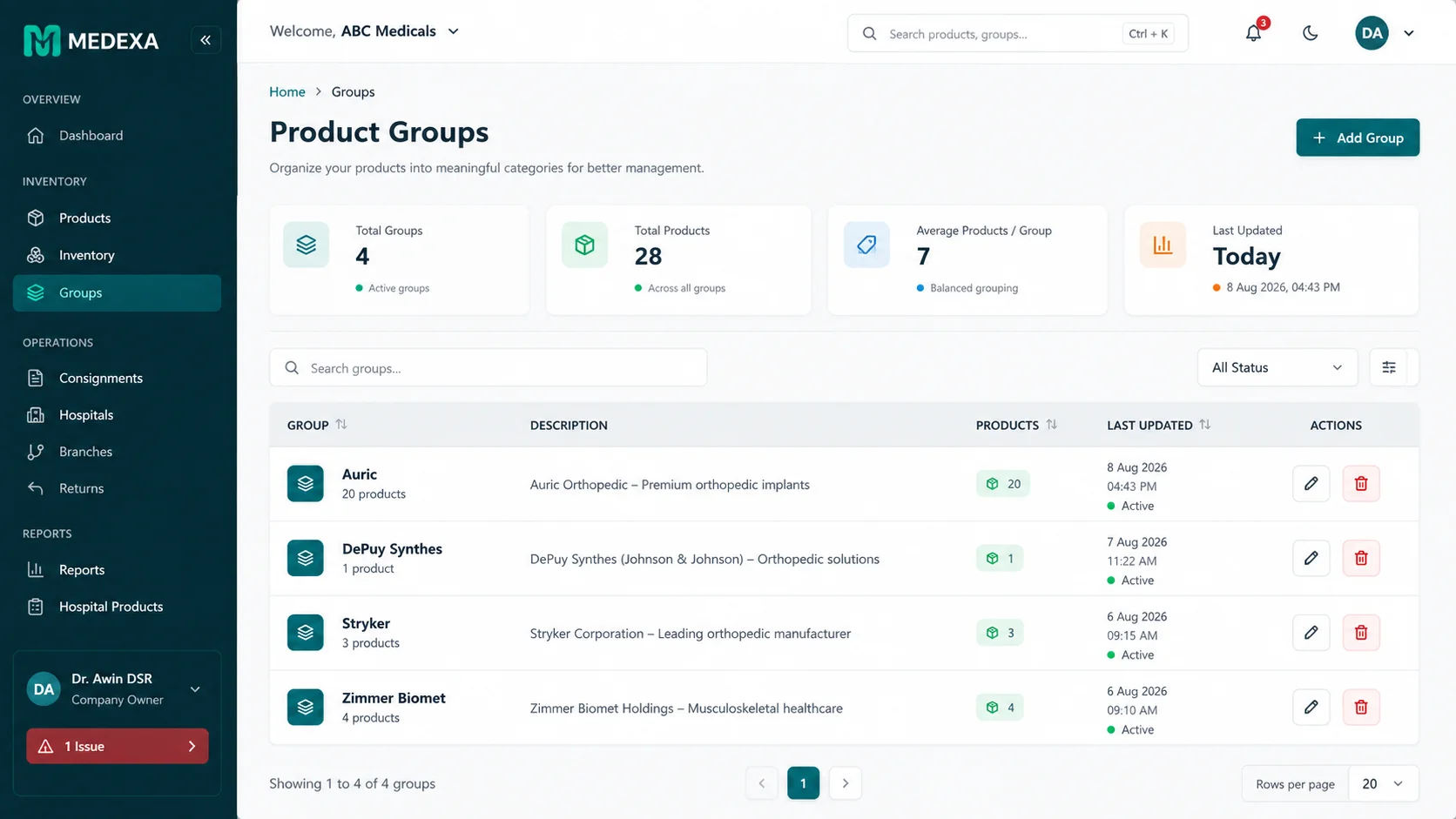Open Returns in the sidebar
This screenshot has height=819, width=1456.
click(117, 487)
